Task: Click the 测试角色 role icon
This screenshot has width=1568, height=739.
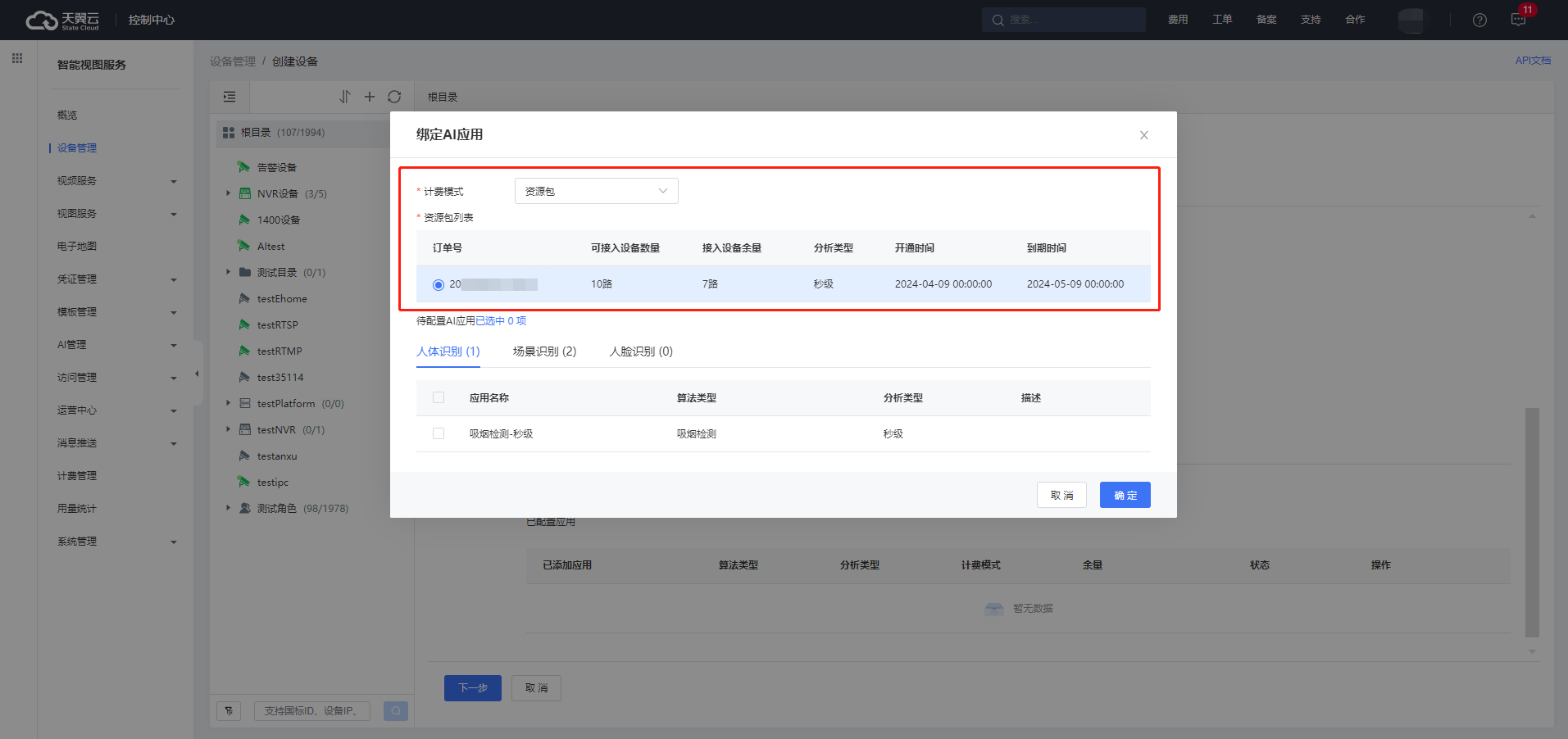Action: [244, 508]
